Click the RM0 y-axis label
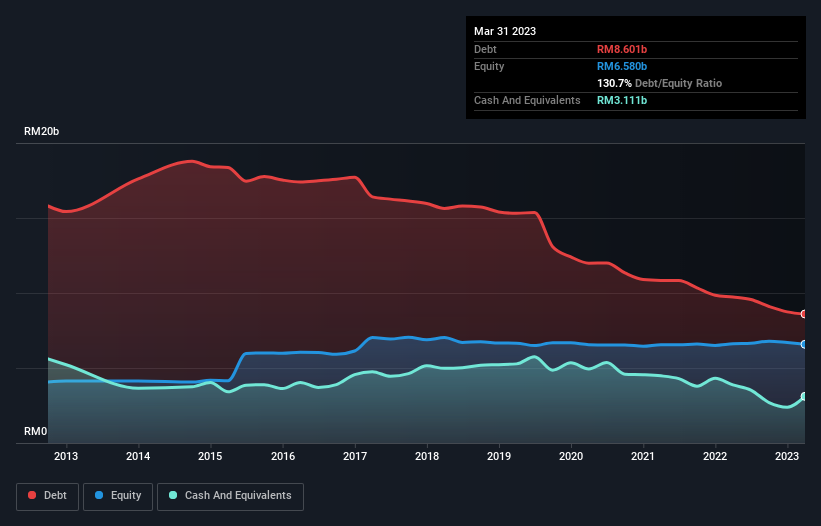Screen dimensions: 821x526 (36, 431)
